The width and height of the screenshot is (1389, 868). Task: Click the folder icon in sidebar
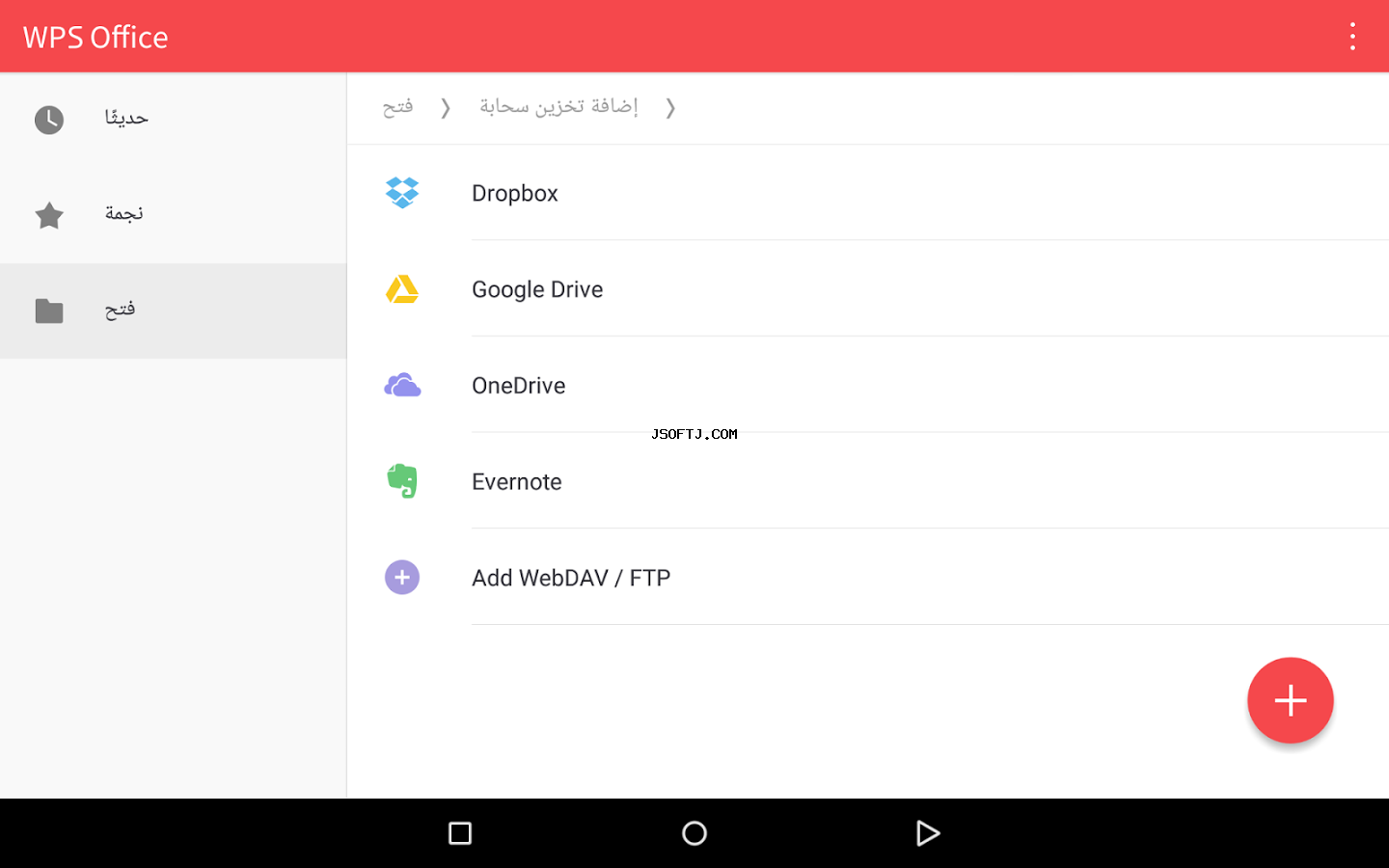(49, 311)
